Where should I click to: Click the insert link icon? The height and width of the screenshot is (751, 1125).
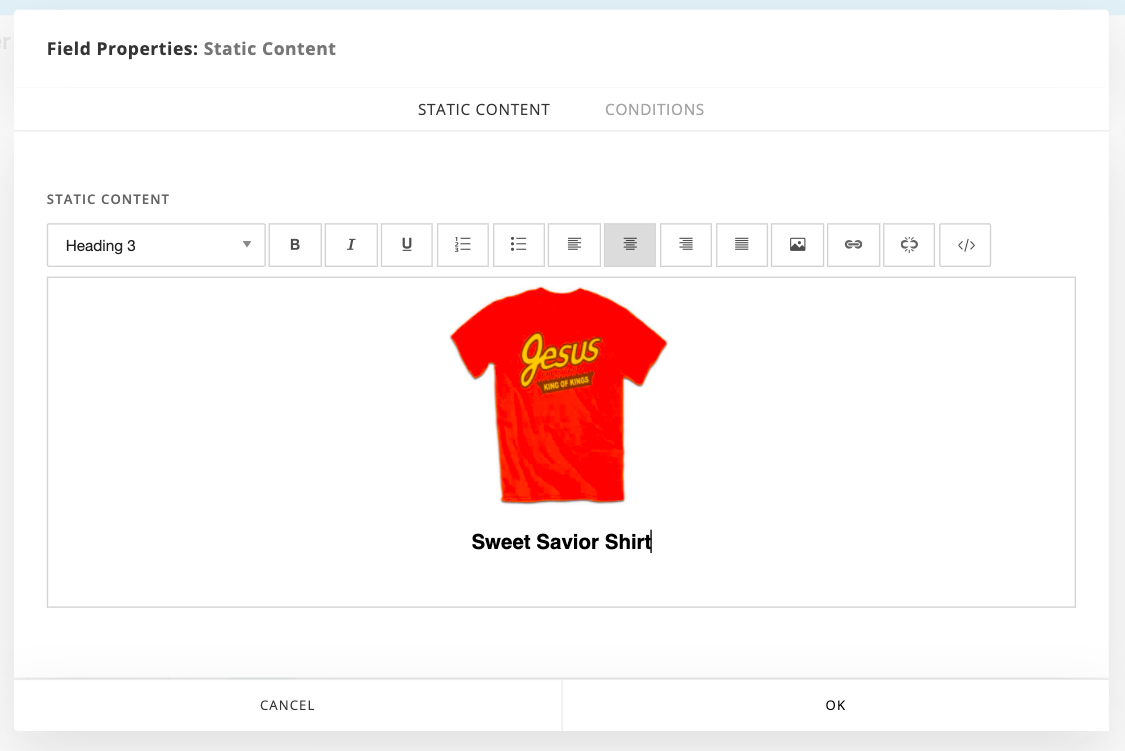(x=853, y=245)
